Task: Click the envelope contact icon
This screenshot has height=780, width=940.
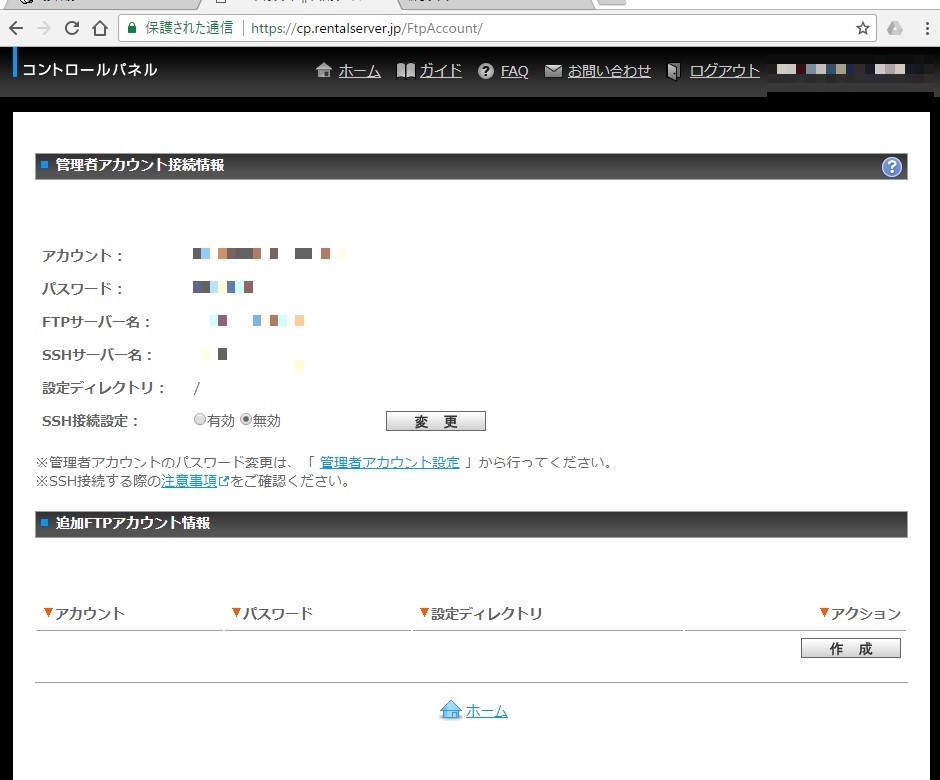Action: [553, 71]
